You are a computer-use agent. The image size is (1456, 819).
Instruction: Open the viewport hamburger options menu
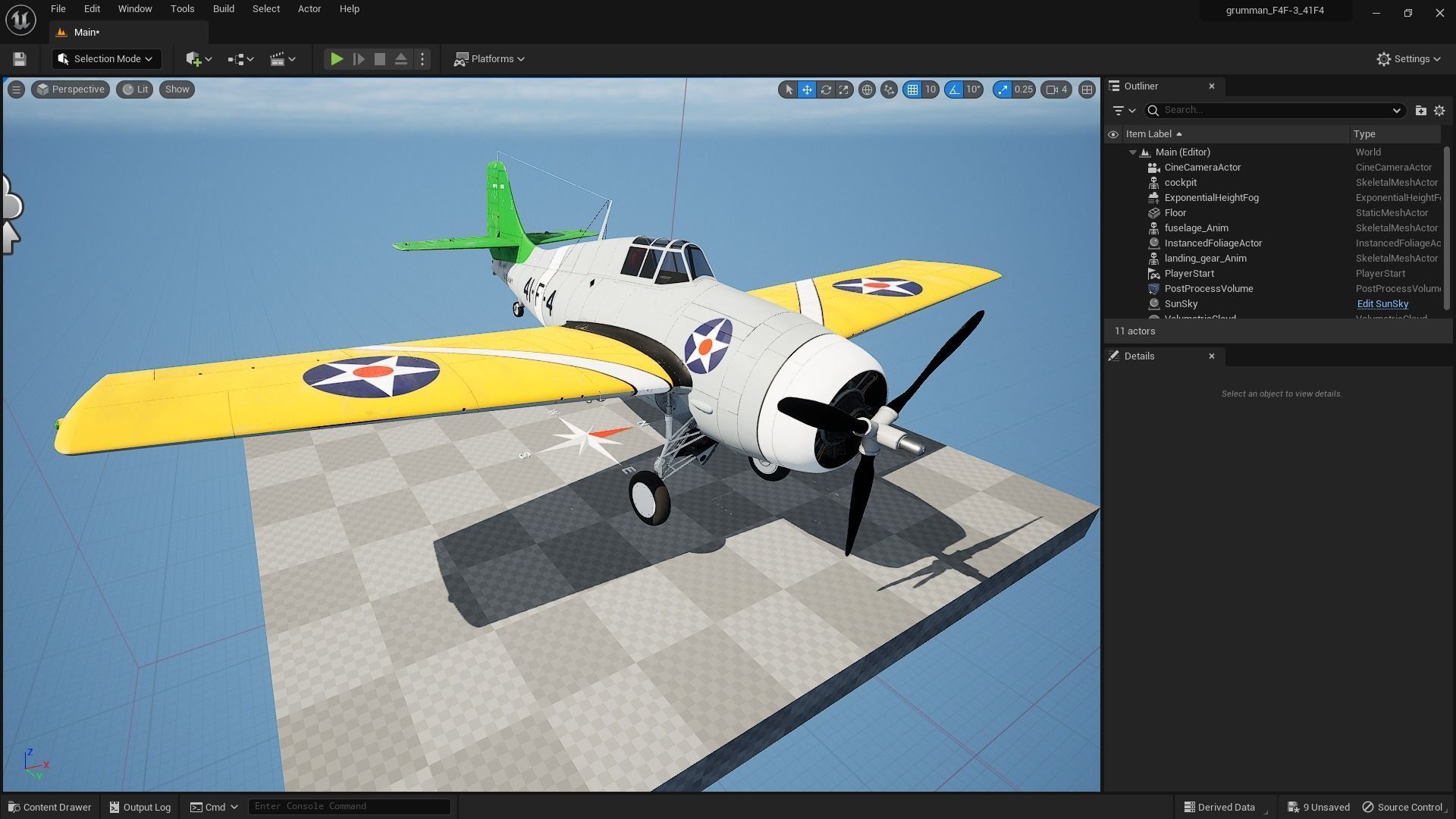(16, 89)
